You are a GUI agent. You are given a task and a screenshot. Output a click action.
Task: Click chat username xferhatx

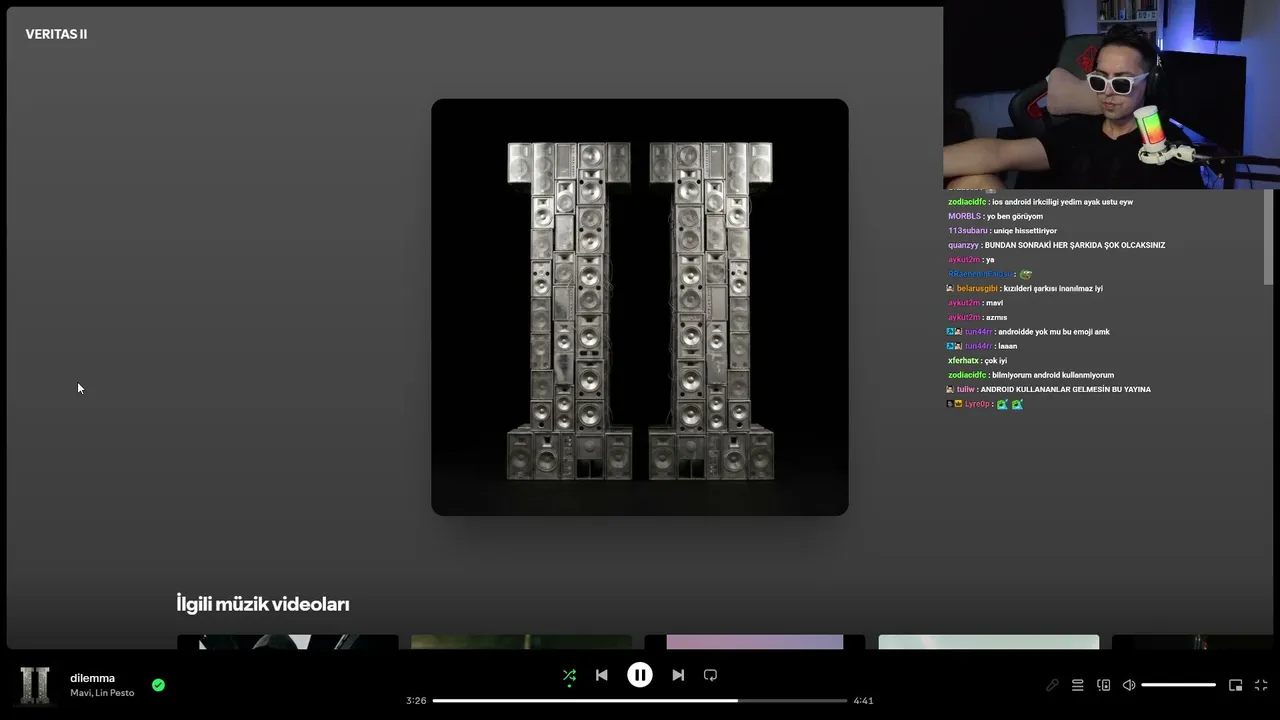pos(963,360)
